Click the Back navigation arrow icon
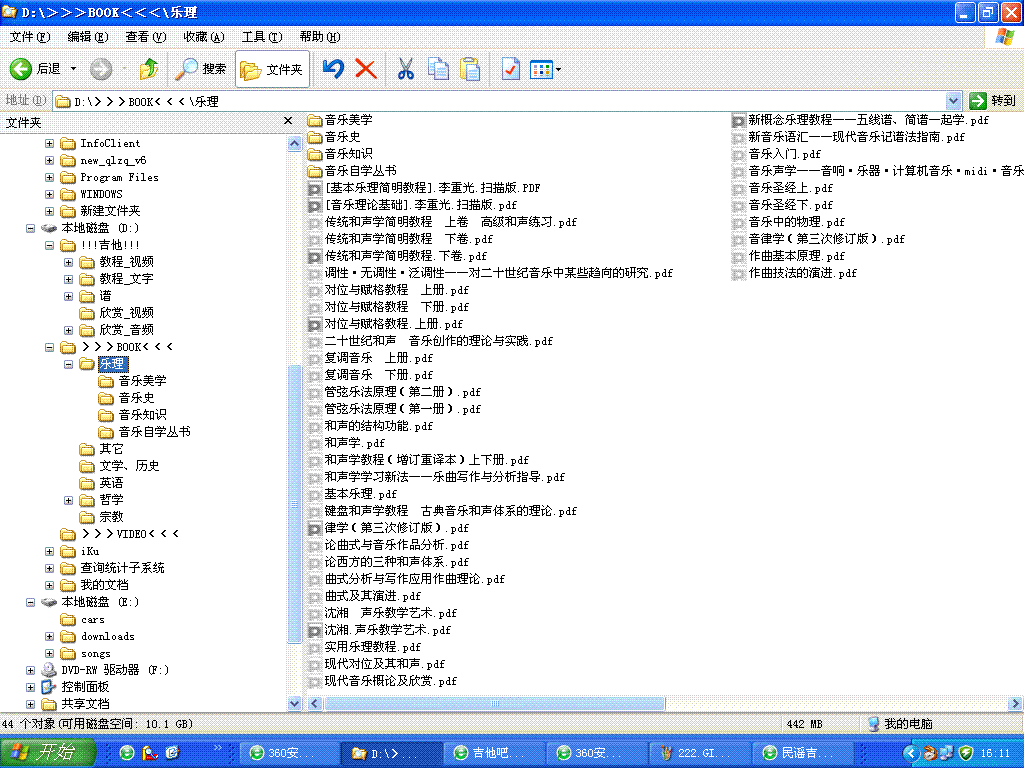This screenshot has height=768, width=1024. tap(21, 69)
